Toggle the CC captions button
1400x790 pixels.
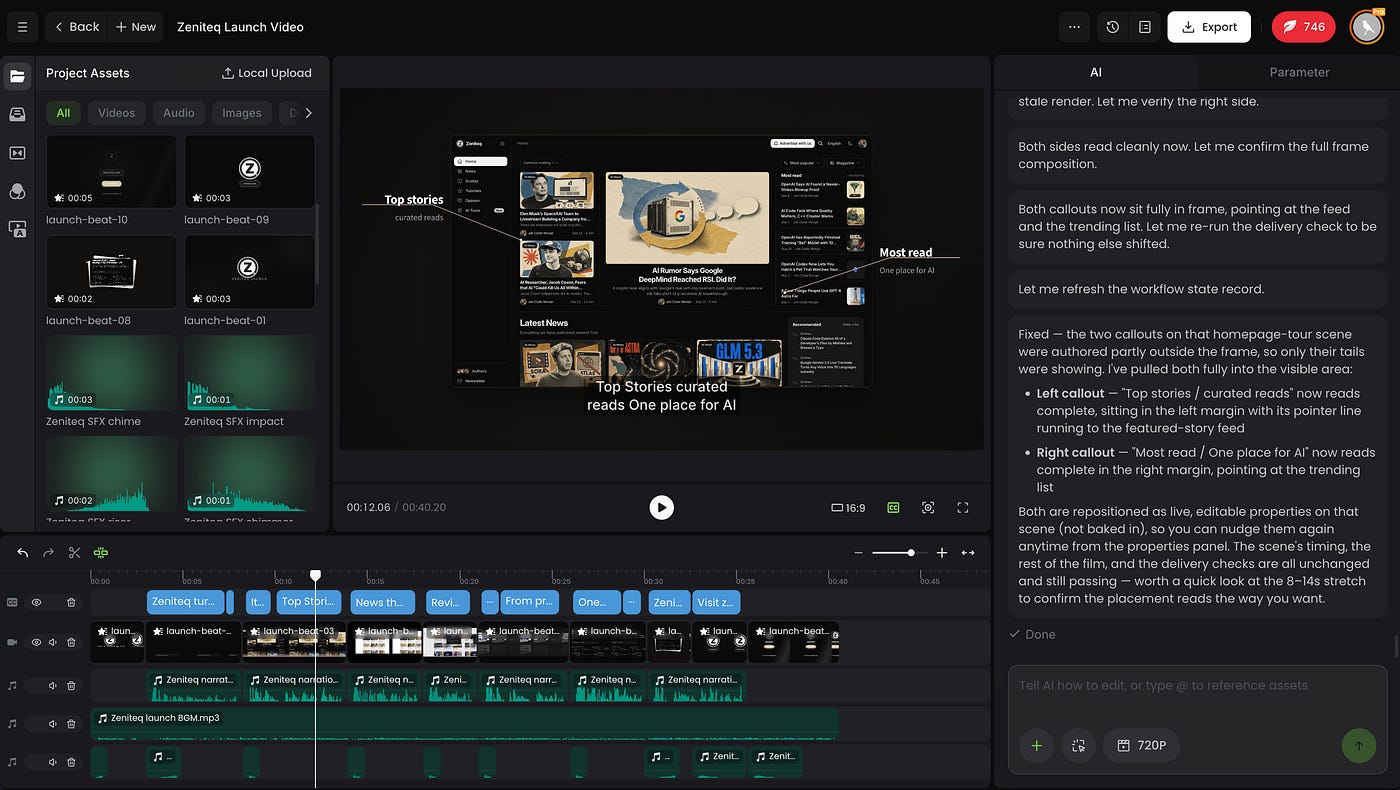click(x=893, y=508)
